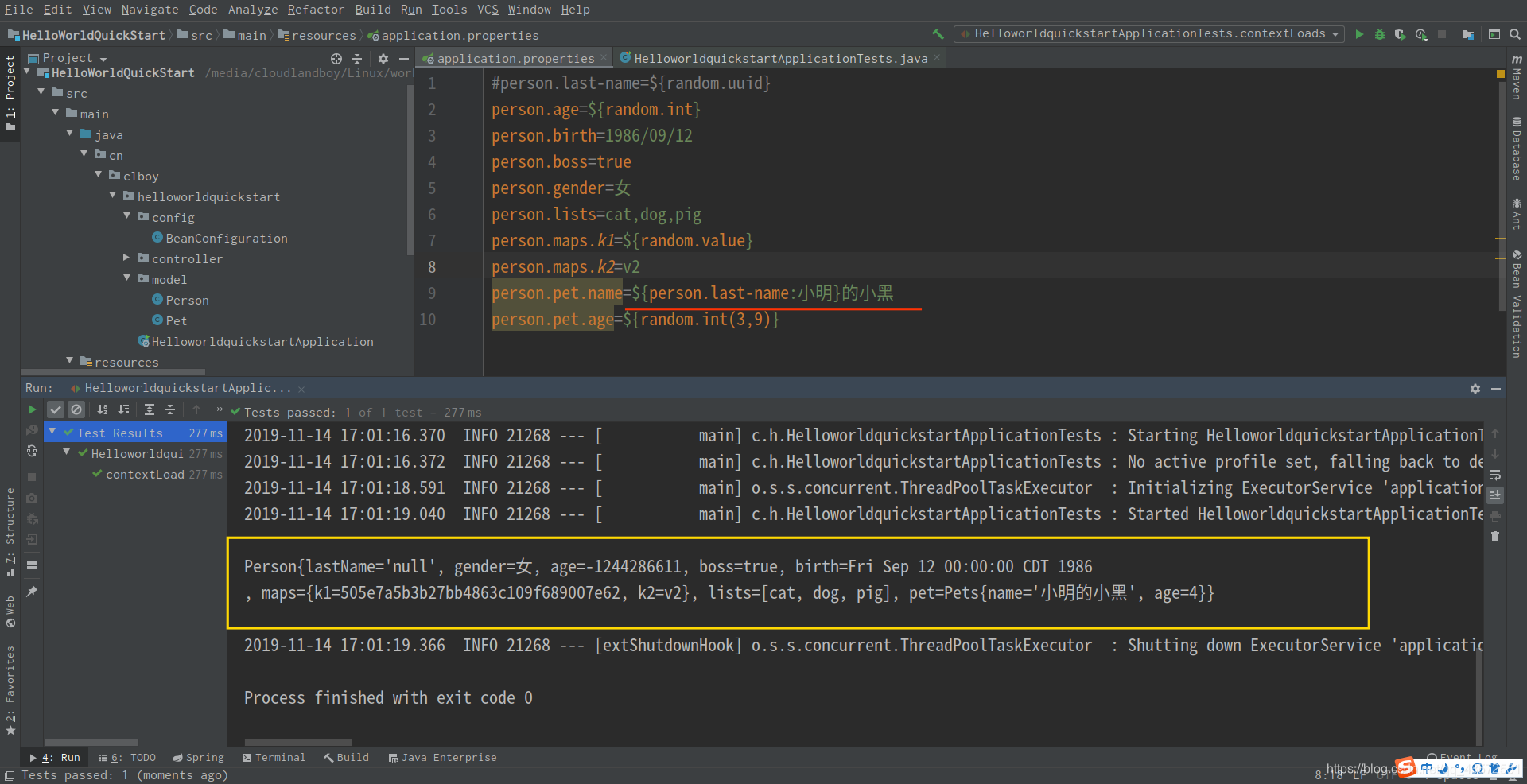The height and width of the screenshot is (784, 1527).
Task: Collapse Test Results tree root
Action: (52, 432)
